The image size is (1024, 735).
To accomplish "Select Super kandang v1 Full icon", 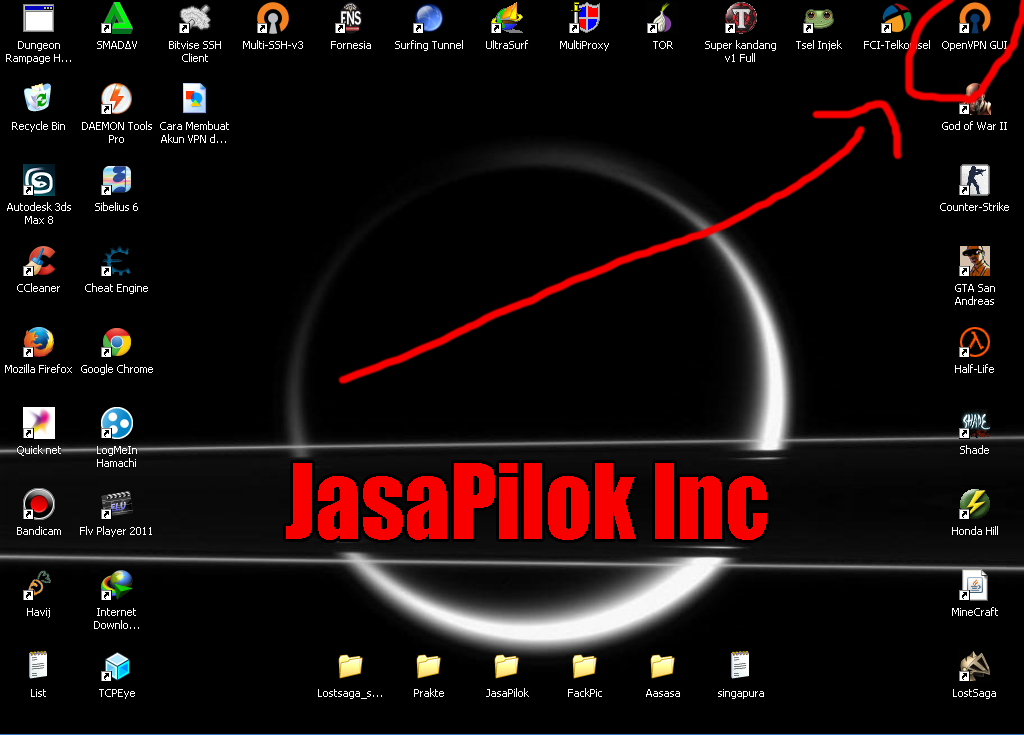I will pos(741,18).
